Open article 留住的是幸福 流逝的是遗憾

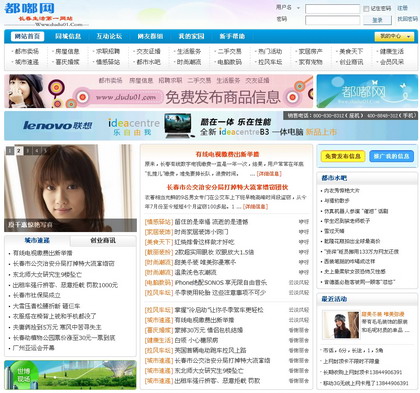(211, 222)
